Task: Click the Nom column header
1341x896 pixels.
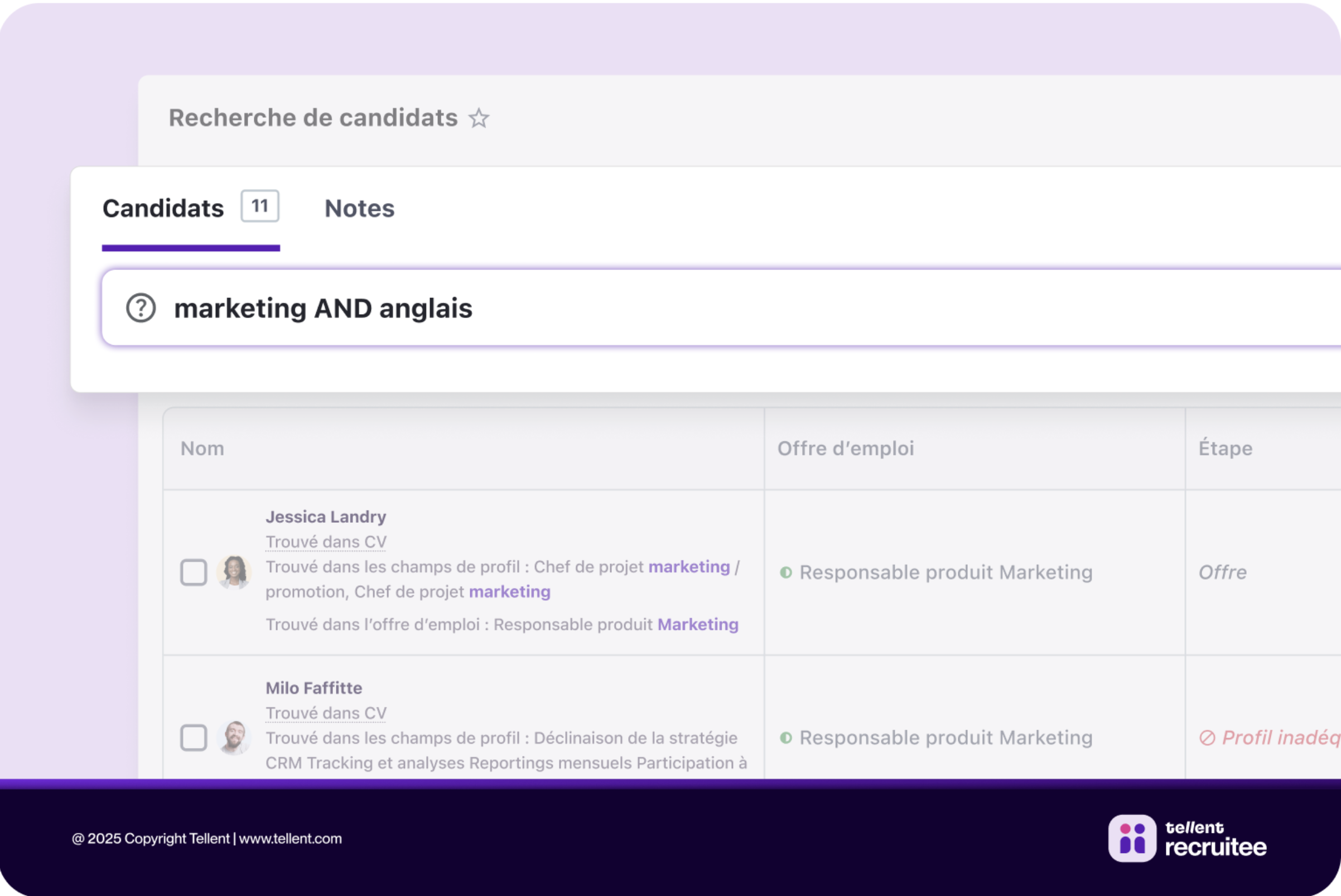Action: (202, 449)
